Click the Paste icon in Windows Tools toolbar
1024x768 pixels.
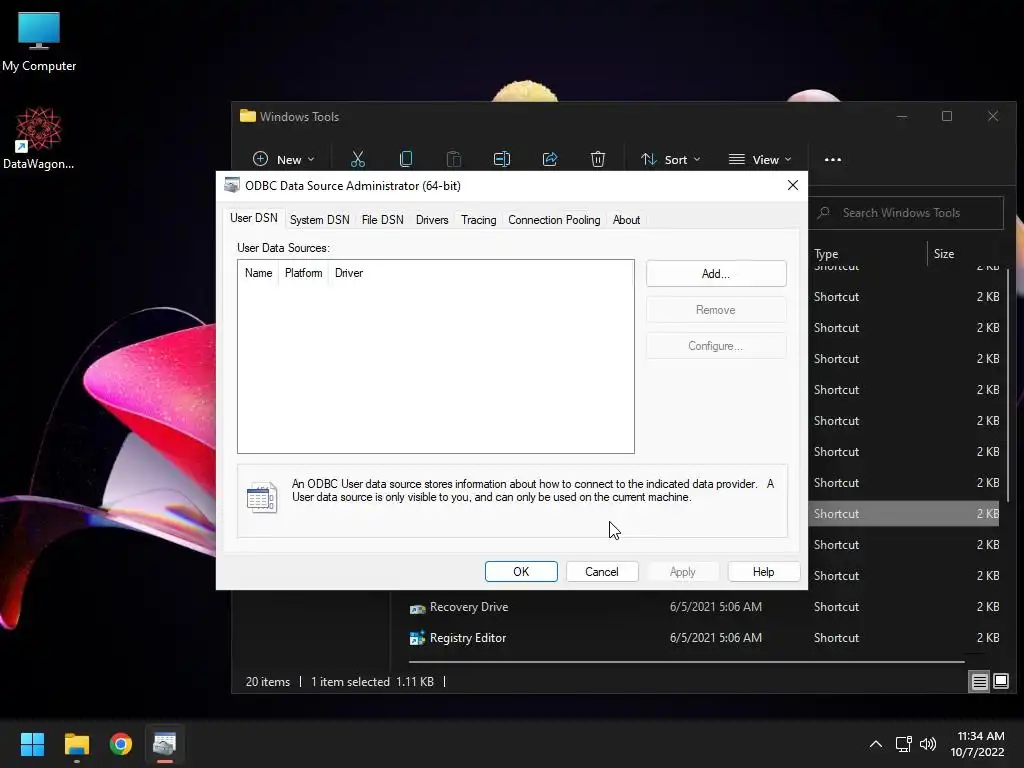(454, 159)
